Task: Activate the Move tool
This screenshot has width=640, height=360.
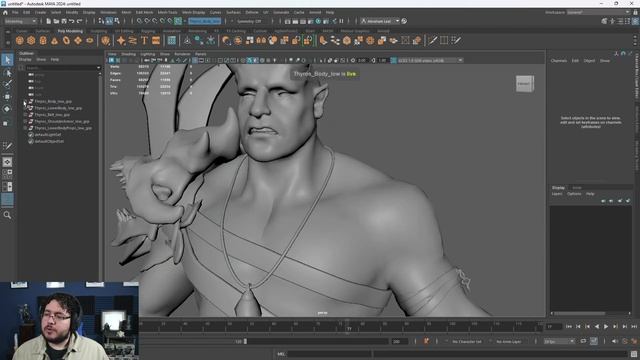Action: point(7,97)
